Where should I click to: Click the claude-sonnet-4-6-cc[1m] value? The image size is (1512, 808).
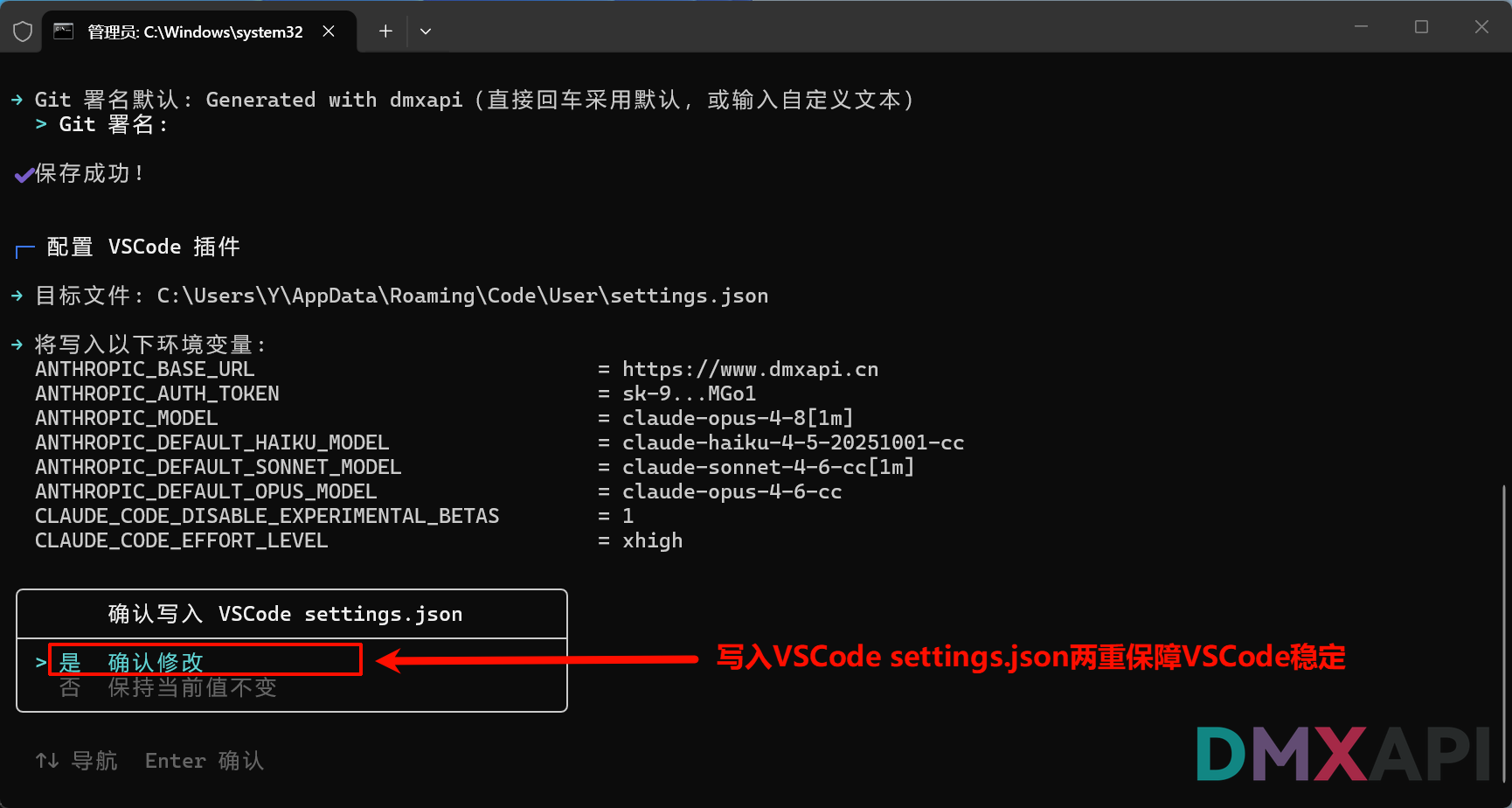tap(768, 467)
